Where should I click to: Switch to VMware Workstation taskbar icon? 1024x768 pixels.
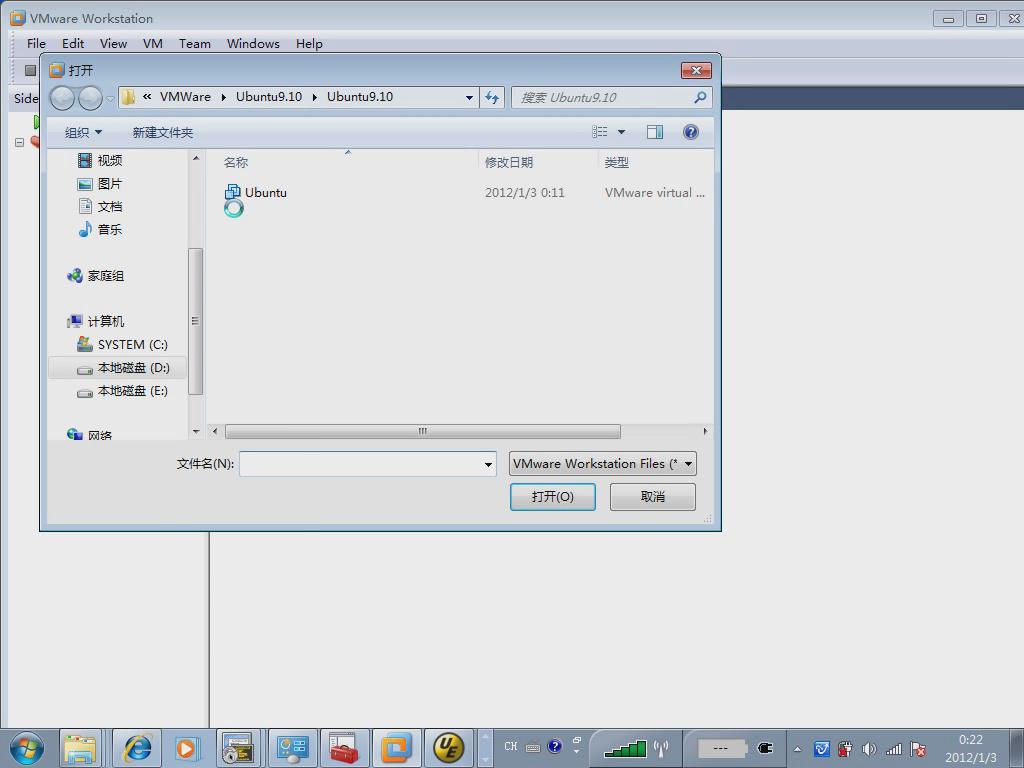(396, 748)
